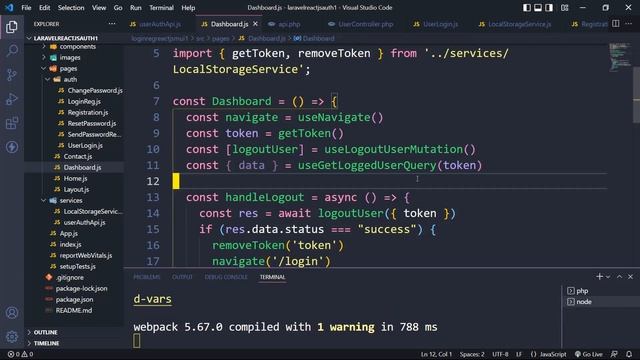Switch to the LocalStorageService.js editor tab

pos(520,24)
